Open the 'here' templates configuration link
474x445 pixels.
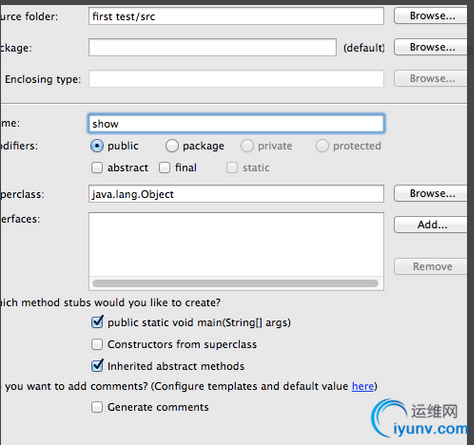363,386
